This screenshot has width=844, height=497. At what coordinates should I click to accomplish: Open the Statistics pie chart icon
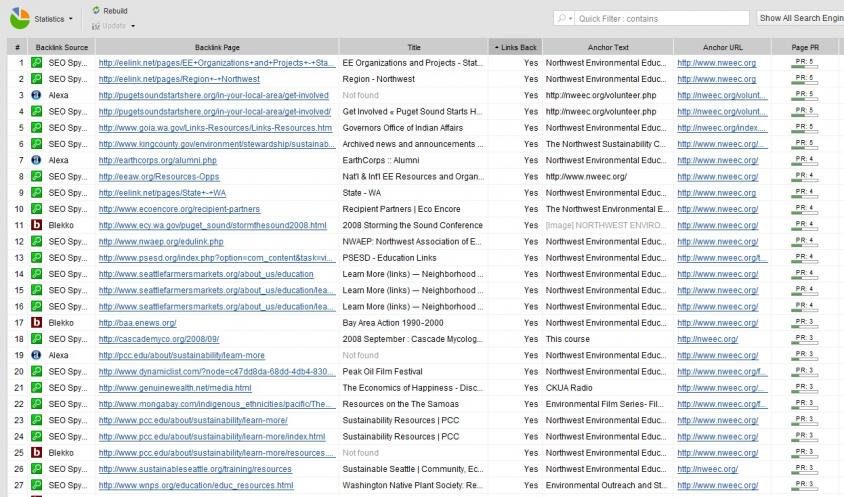tap(20, 18)
